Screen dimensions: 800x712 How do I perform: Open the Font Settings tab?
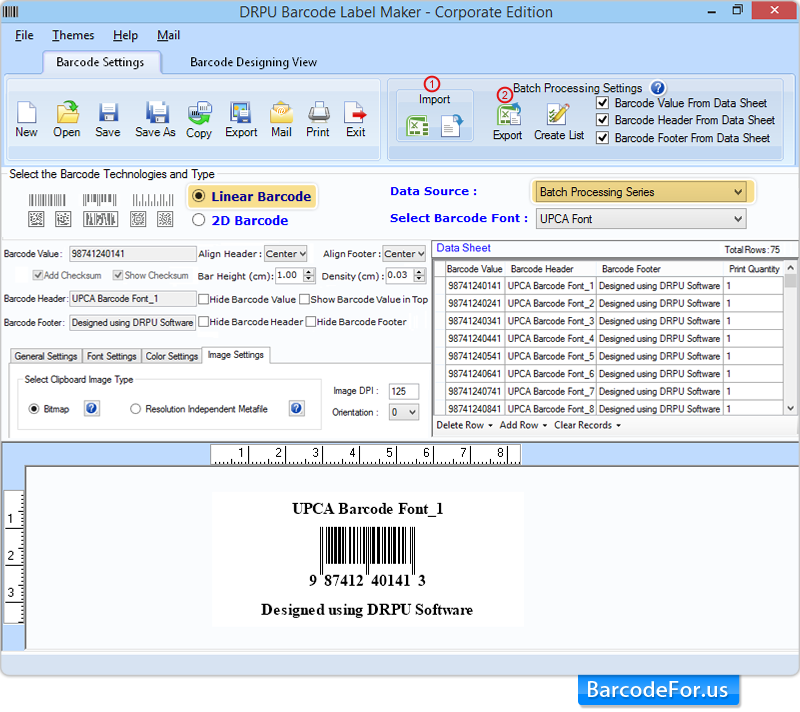(112, 356)
